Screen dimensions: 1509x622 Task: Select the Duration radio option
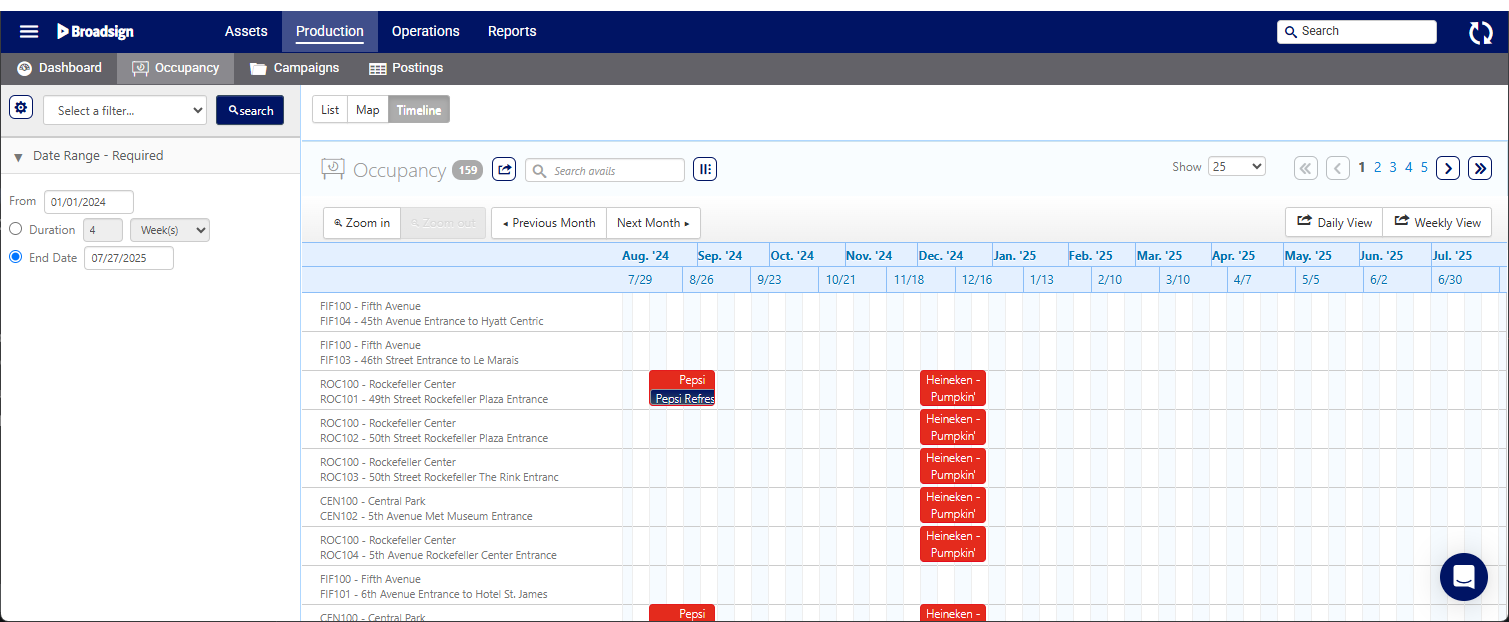pyautogui.click(x=15, y=229)
